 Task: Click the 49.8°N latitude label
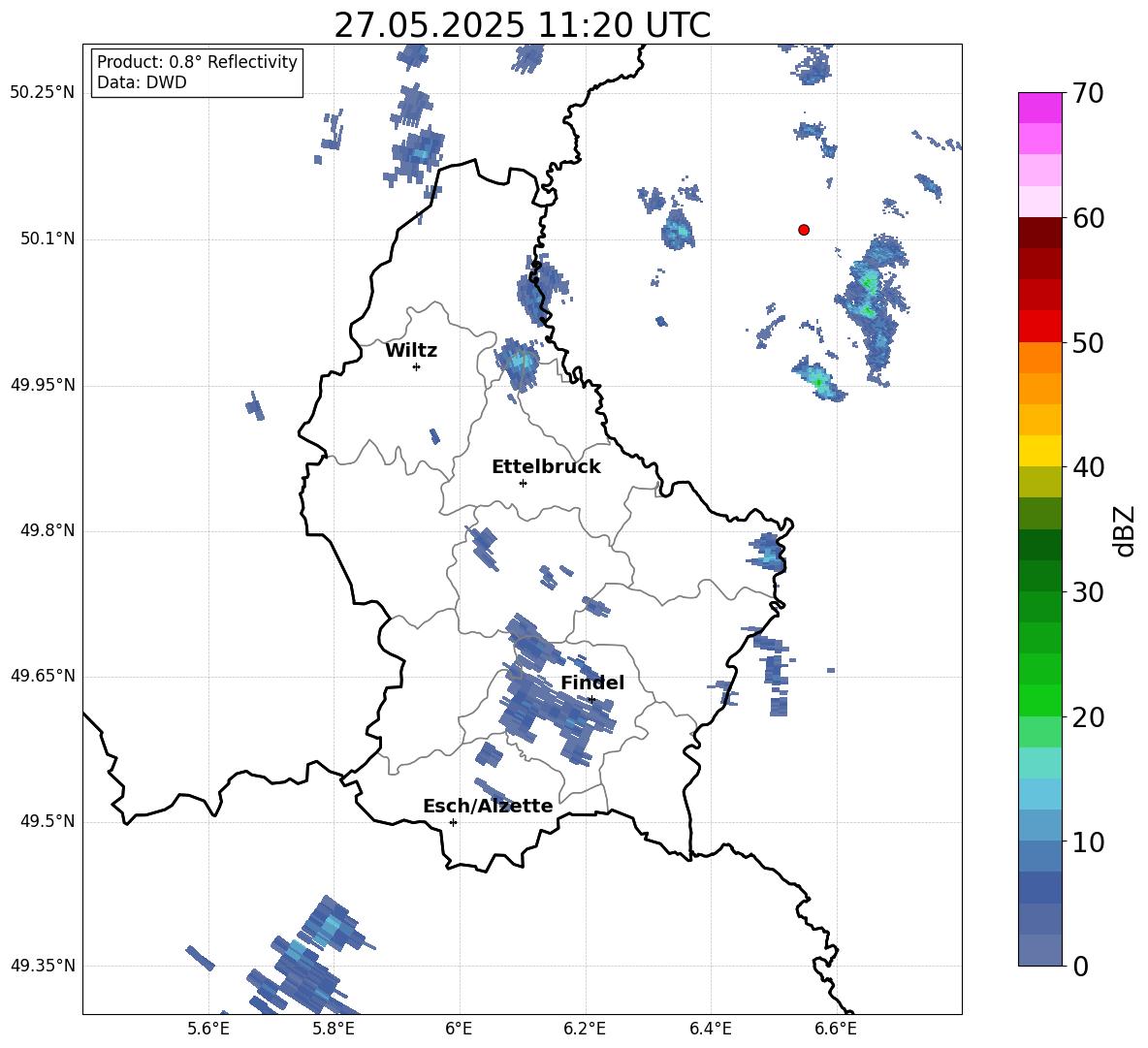tap(47, 530)
